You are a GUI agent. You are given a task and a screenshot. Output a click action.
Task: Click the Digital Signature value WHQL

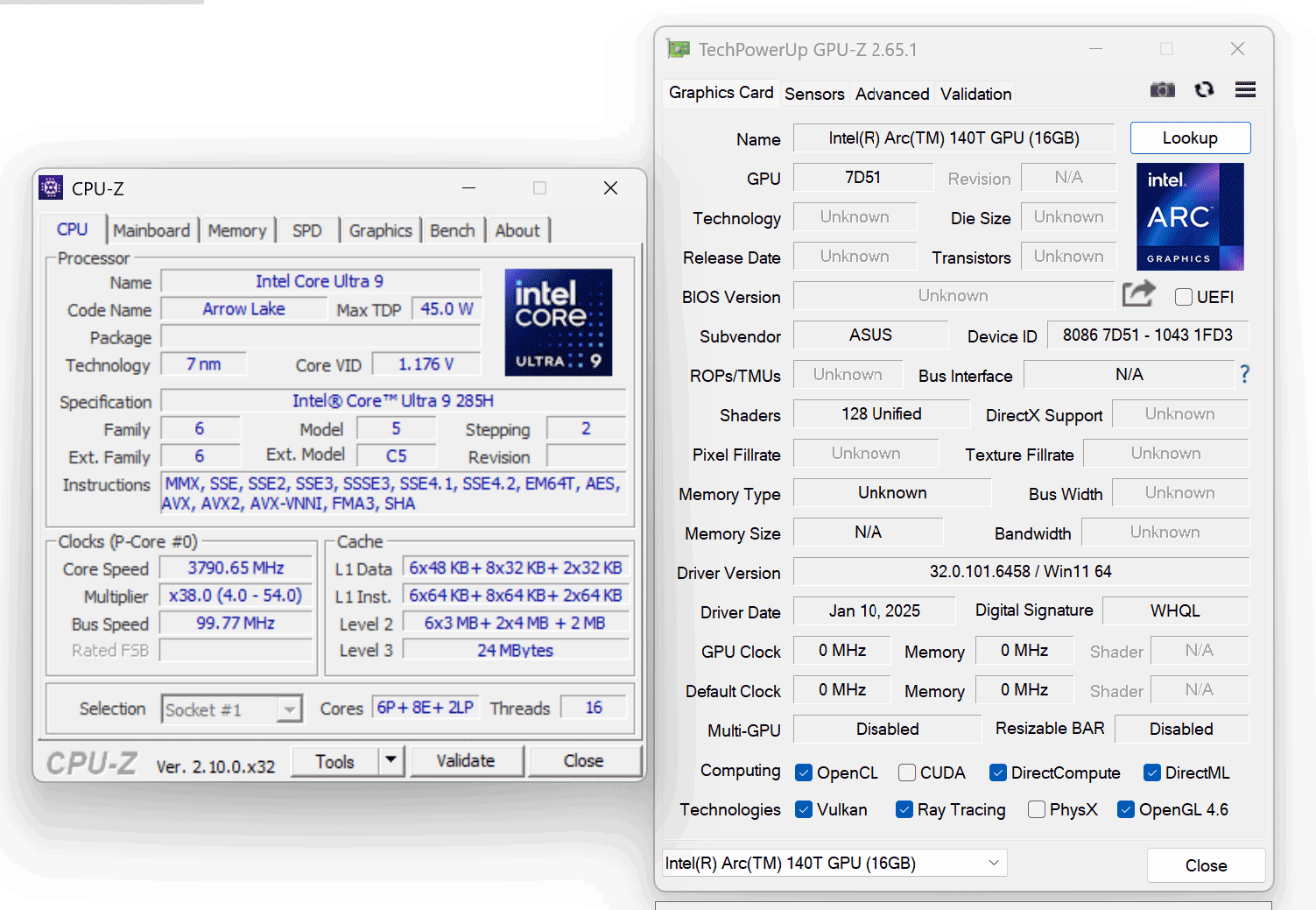pos(1175,611)
